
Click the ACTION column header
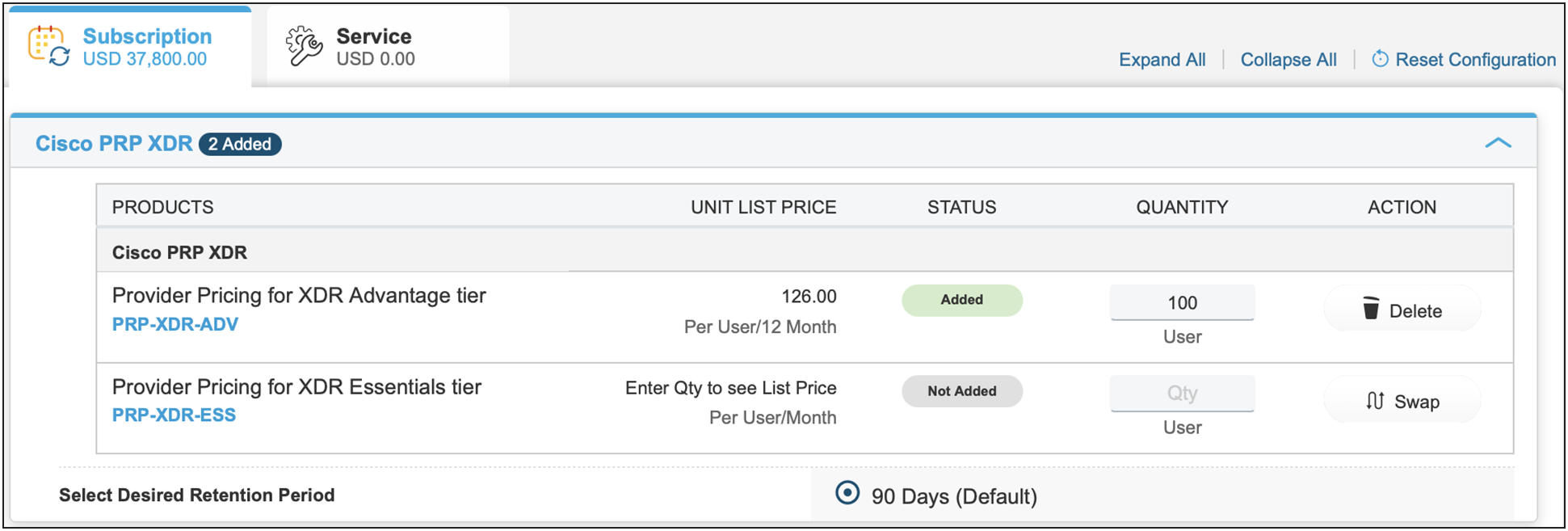[1402, 207]
